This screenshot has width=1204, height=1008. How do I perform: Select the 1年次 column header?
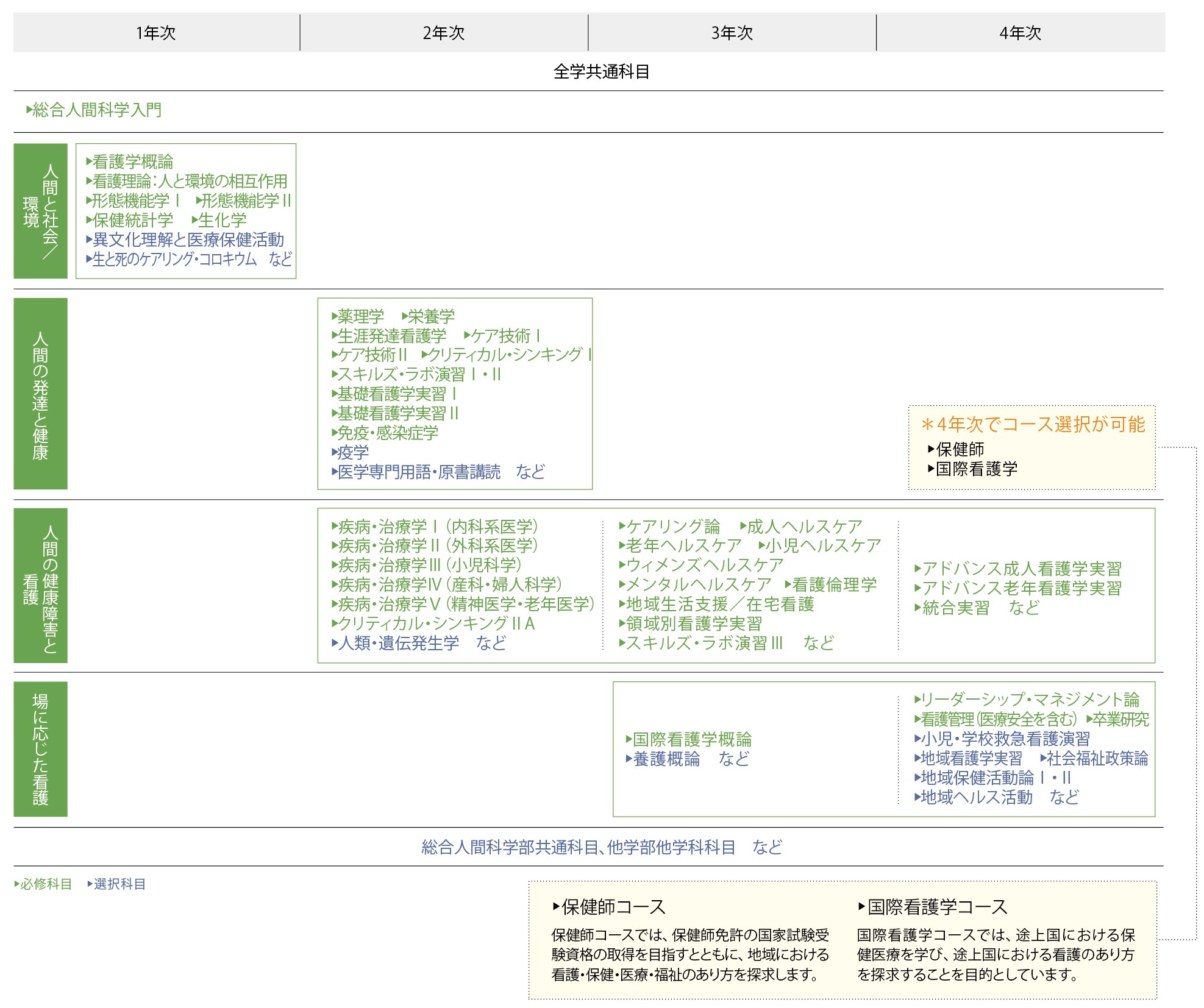coord(156,32)
